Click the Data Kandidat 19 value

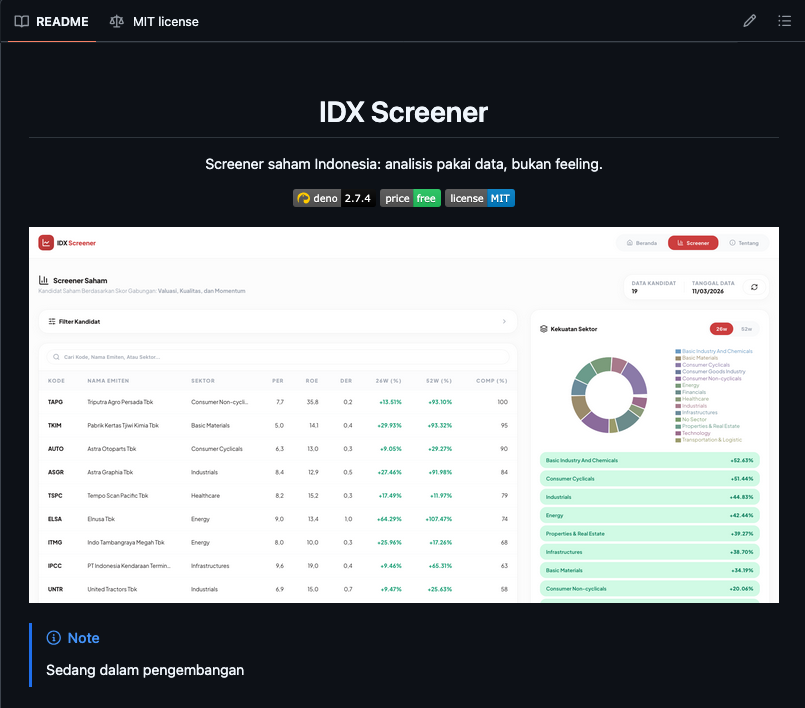click(x=635, y=291)
